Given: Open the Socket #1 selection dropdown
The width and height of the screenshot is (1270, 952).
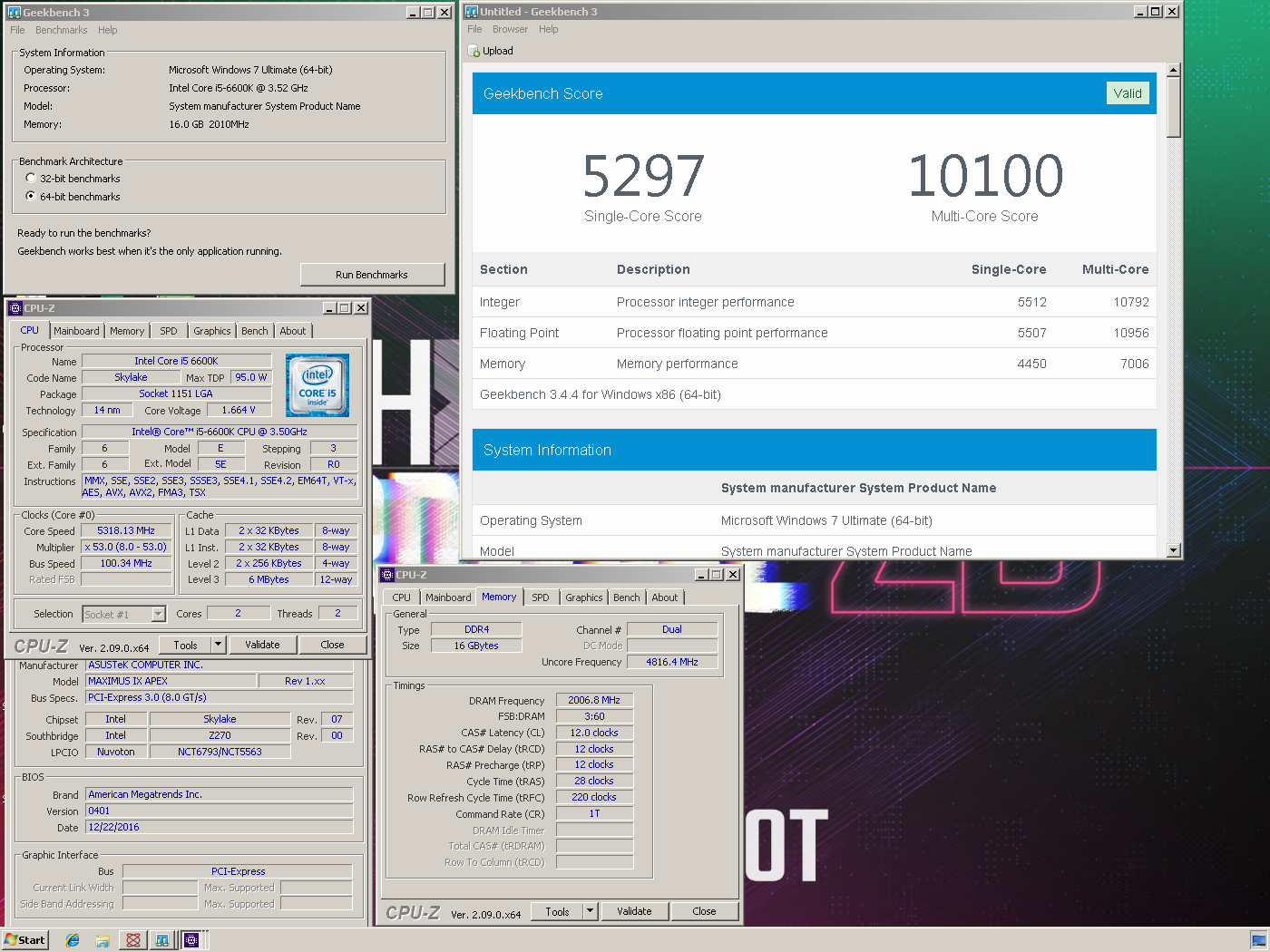Looking at the screenshot, I should coord(158,615).
